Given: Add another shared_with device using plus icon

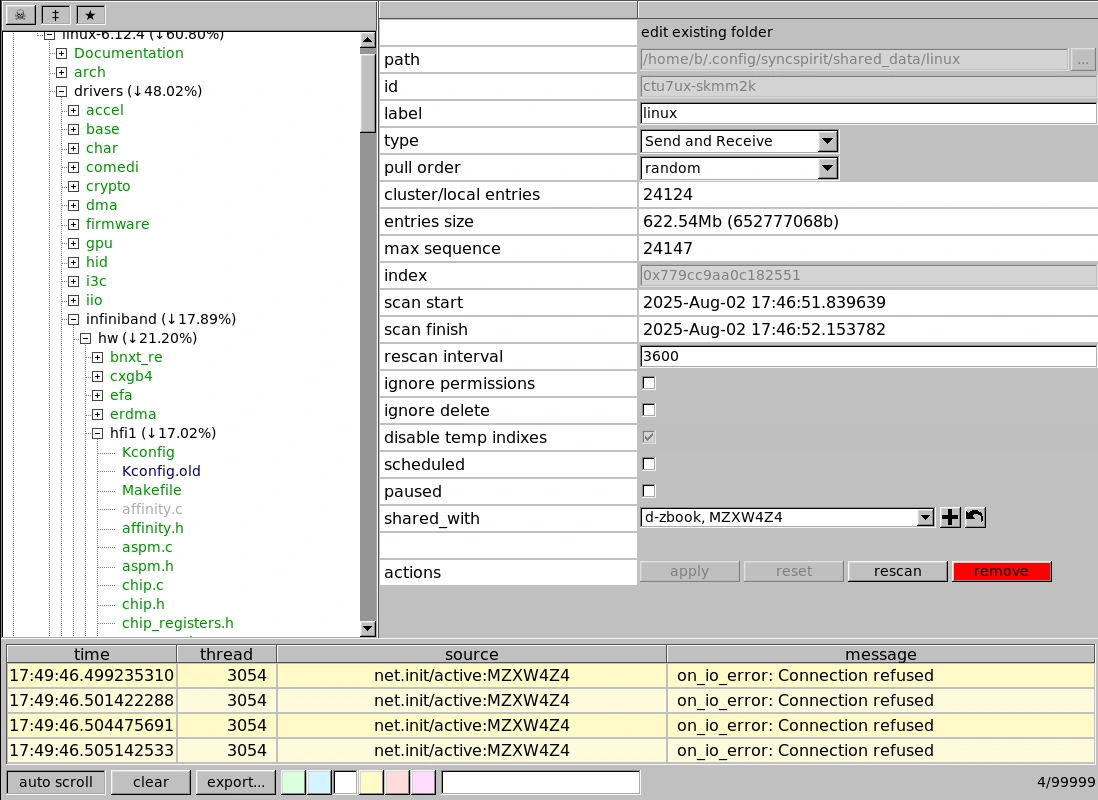Looking at the screenshot, I should pos(950,517).
